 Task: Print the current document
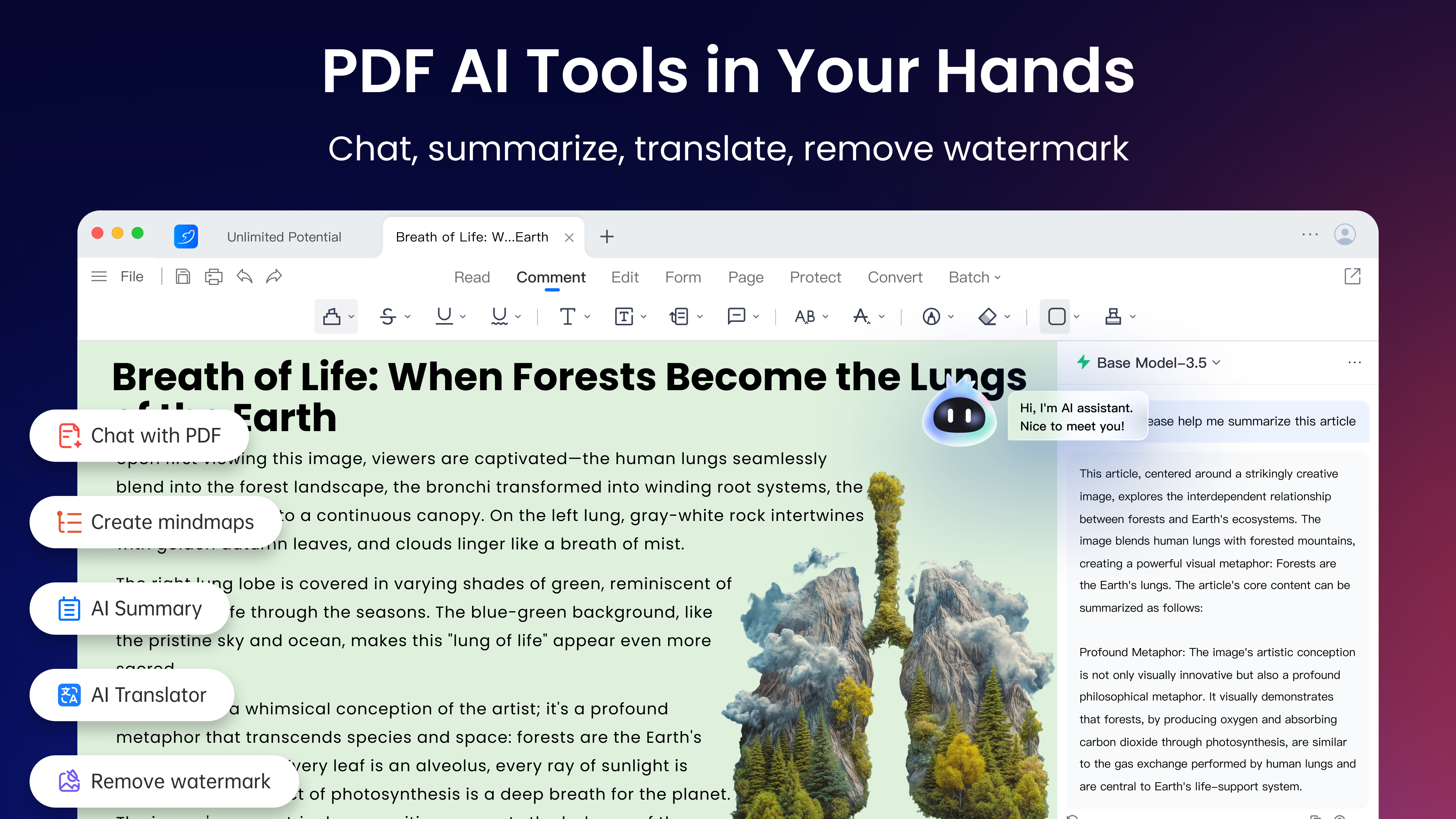coord(213,276)
